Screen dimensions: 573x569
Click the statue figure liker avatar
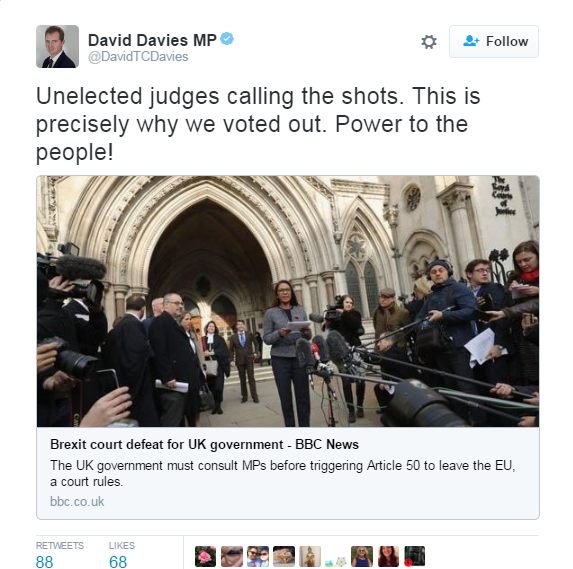310,557
